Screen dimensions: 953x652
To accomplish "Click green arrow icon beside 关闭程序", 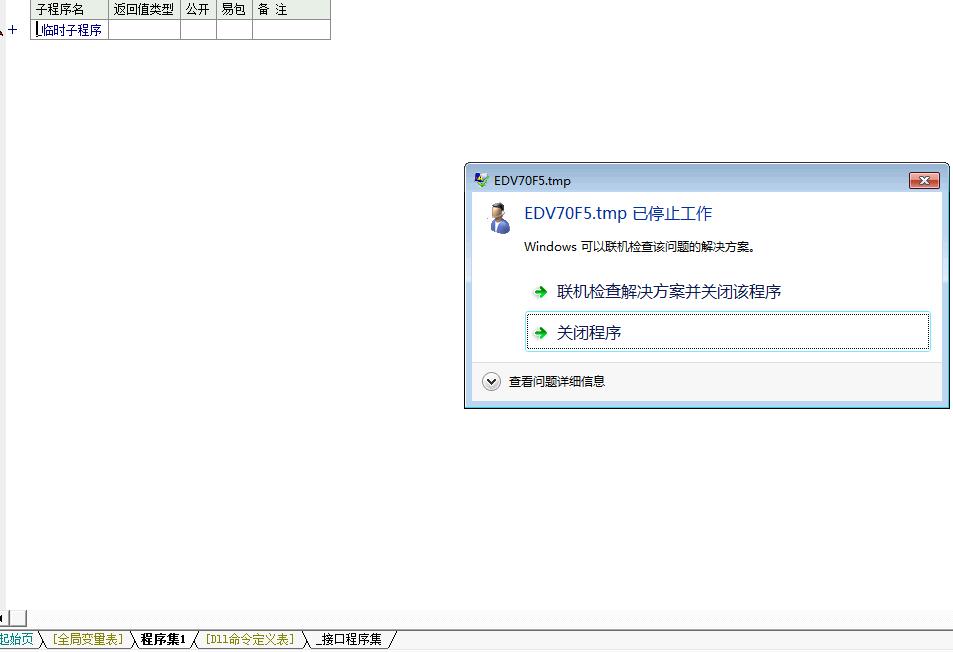I will click(540, 332).
